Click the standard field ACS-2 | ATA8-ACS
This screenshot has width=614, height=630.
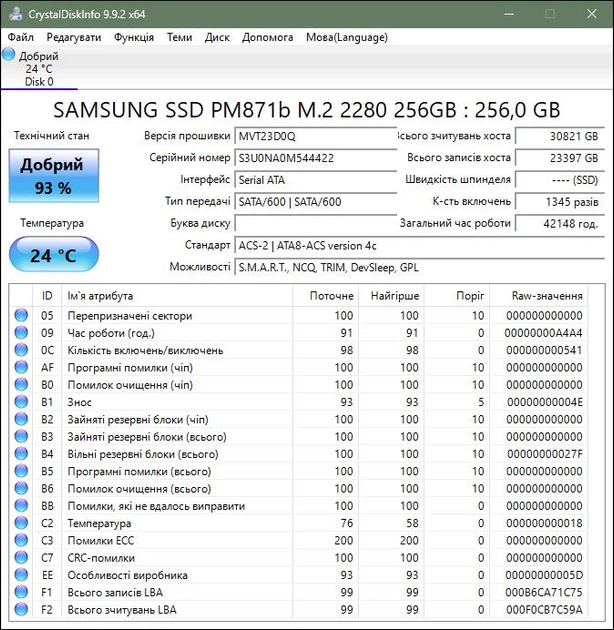point(420,245)
